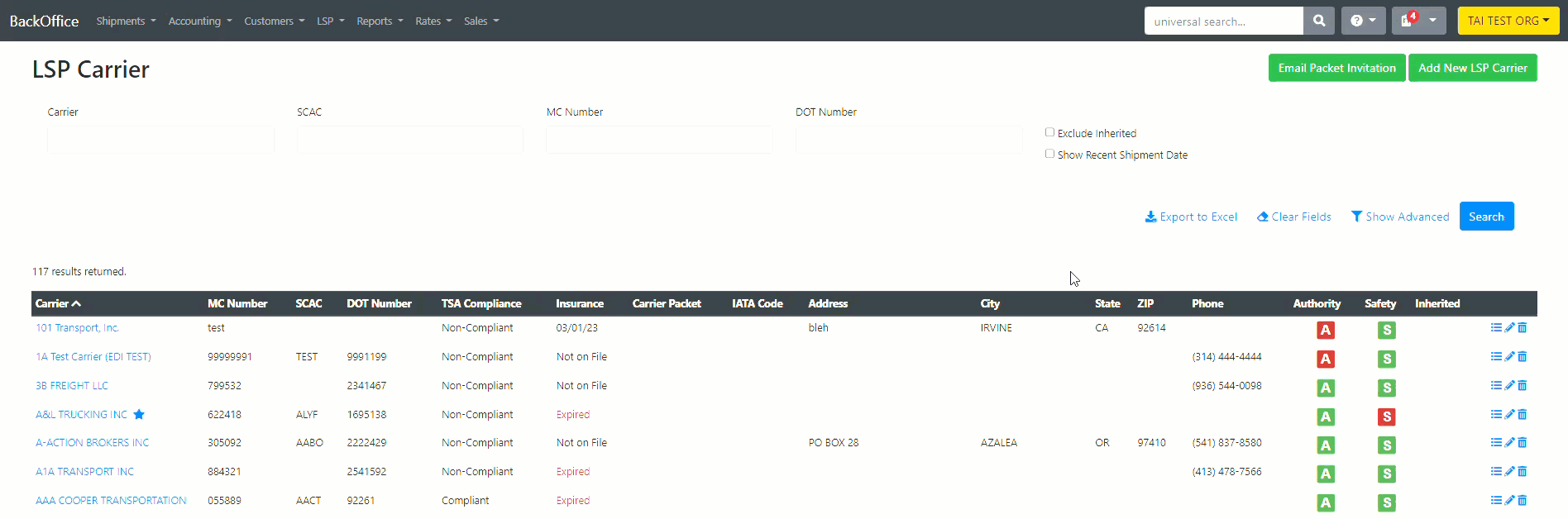
Task: Click the Email Packet Invitation button
Action: point(1336,68)
